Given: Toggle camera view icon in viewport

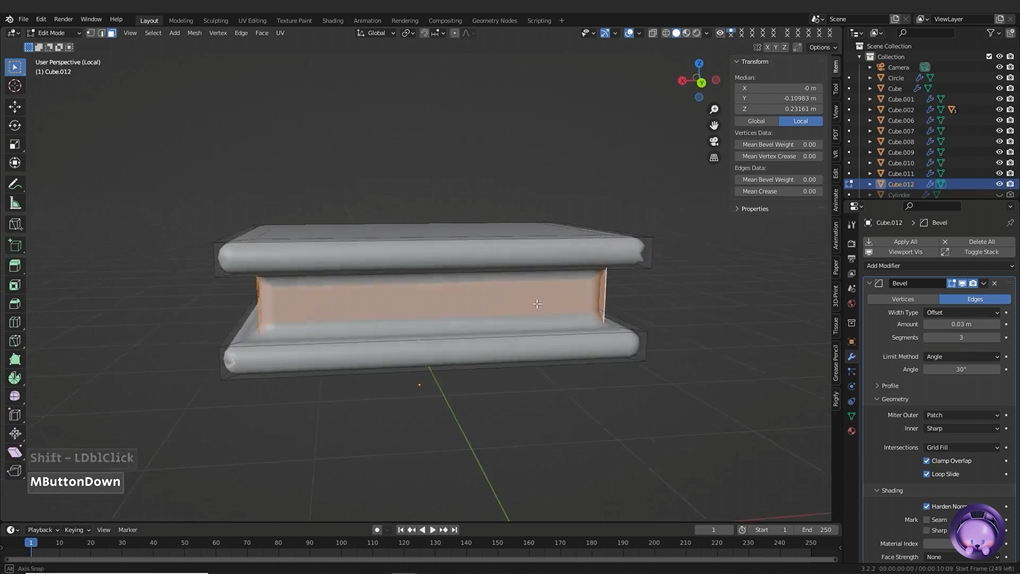Looking at the screenshot, I should [x=714, y=142].
